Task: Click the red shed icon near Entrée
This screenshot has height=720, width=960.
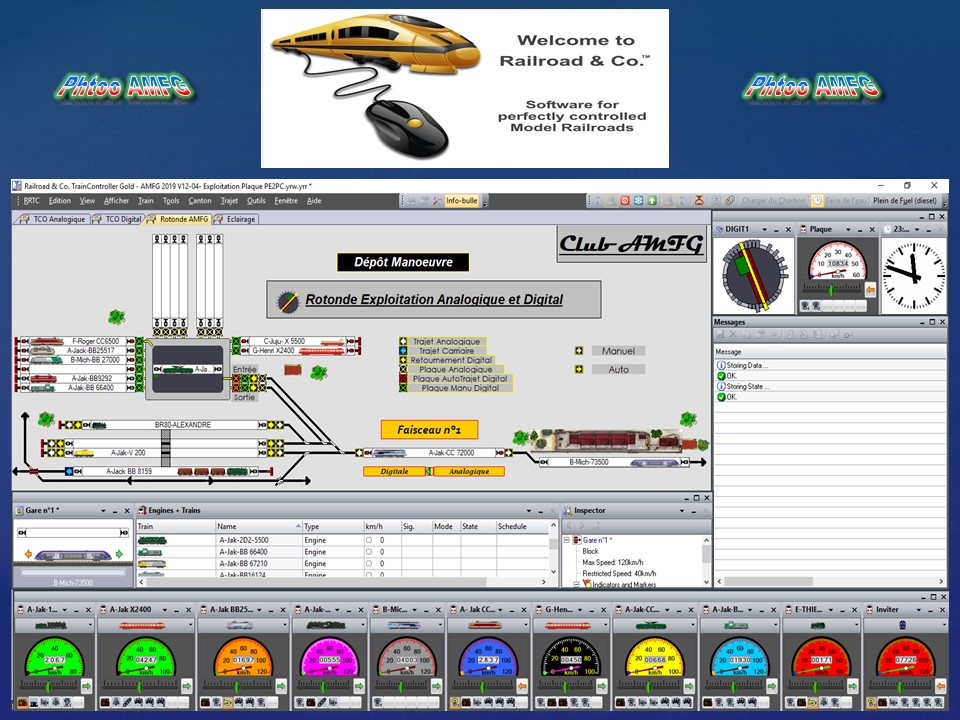Action: [x=293, y=370]
